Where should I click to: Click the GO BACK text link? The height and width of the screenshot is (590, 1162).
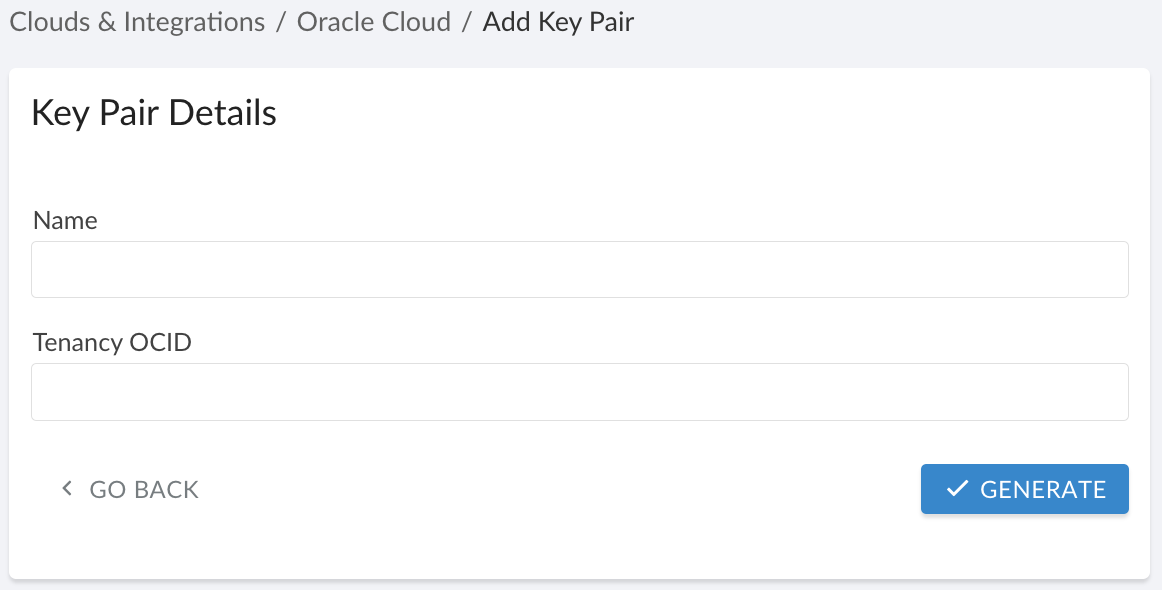coord(144,489)
